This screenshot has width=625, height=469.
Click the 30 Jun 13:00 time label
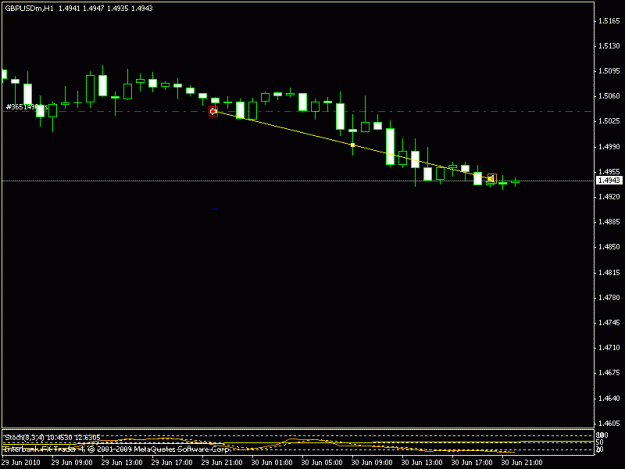(422, 462)
